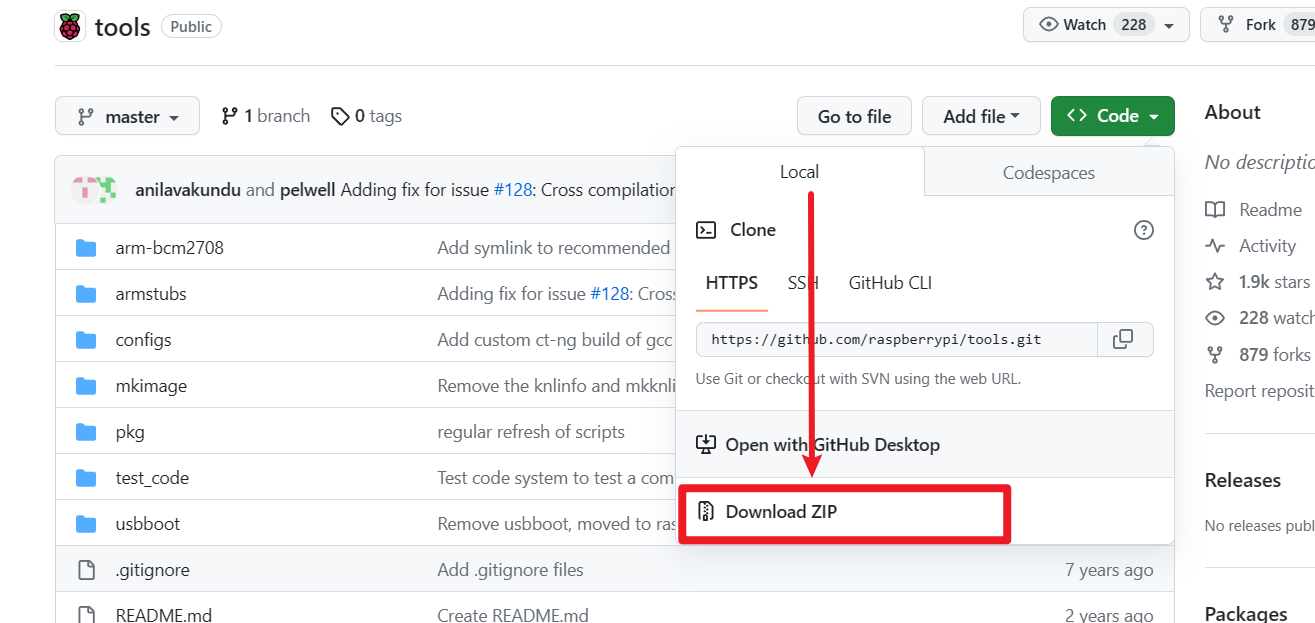Open the usbboot folder
The image size is (1315, 623).
coord(148,524)
